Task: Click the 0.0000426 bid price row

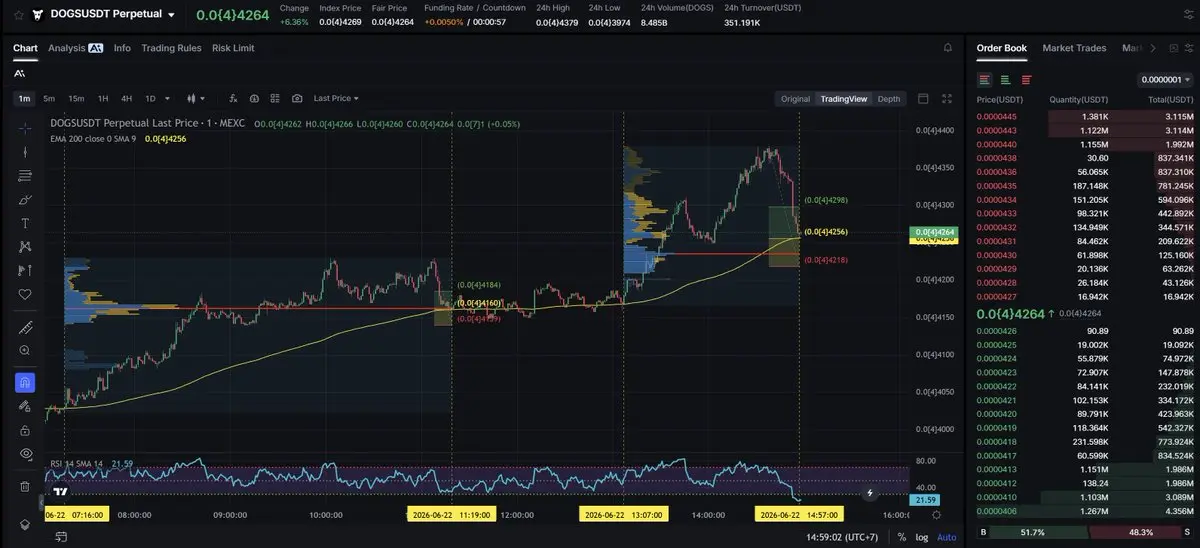Action: [1084, 331]
